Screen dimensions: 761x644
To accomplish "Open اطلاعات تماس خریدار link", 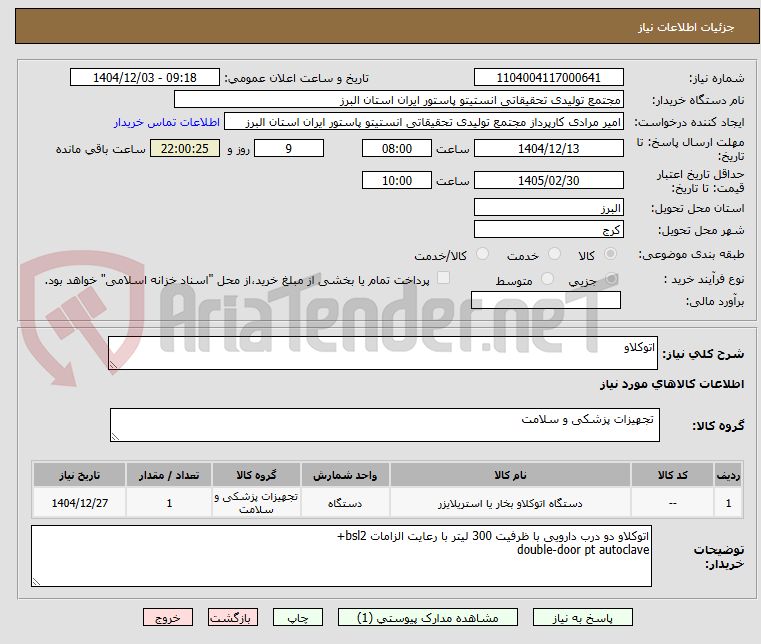I will coord(167,122).
